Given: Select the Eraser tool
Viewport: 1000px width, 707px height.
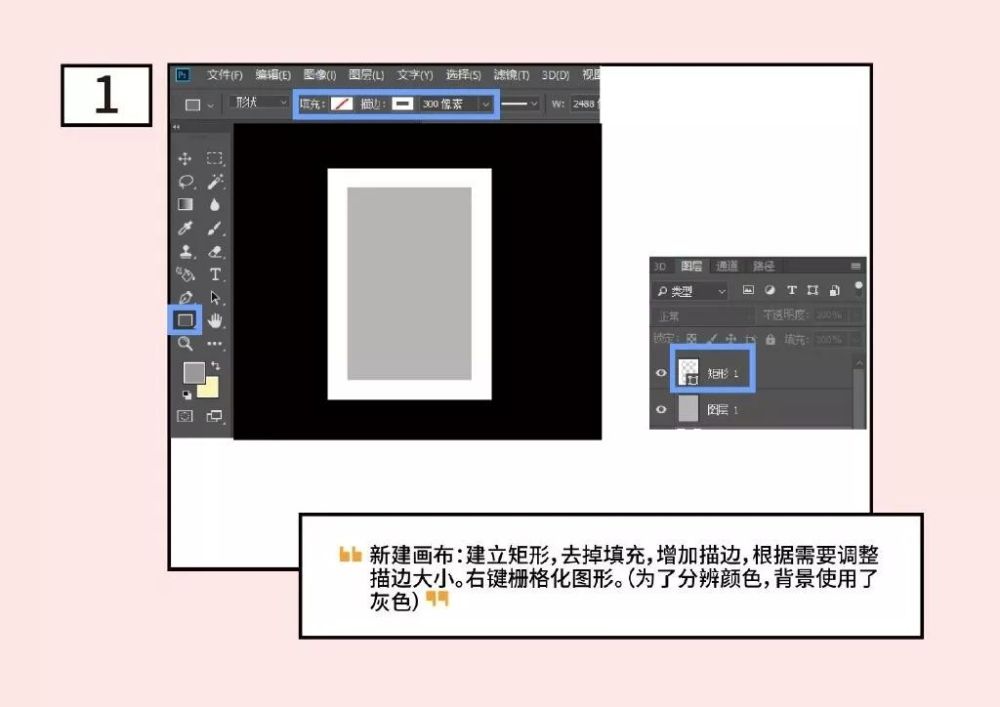Looking at the screenshot, I should (x=215, y=251).
